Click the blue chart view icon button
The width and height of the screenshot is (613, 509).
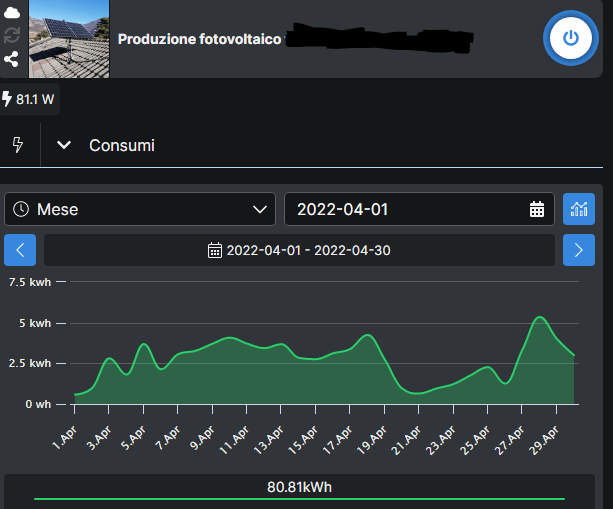pyautogui.click(x=578, y=209)
